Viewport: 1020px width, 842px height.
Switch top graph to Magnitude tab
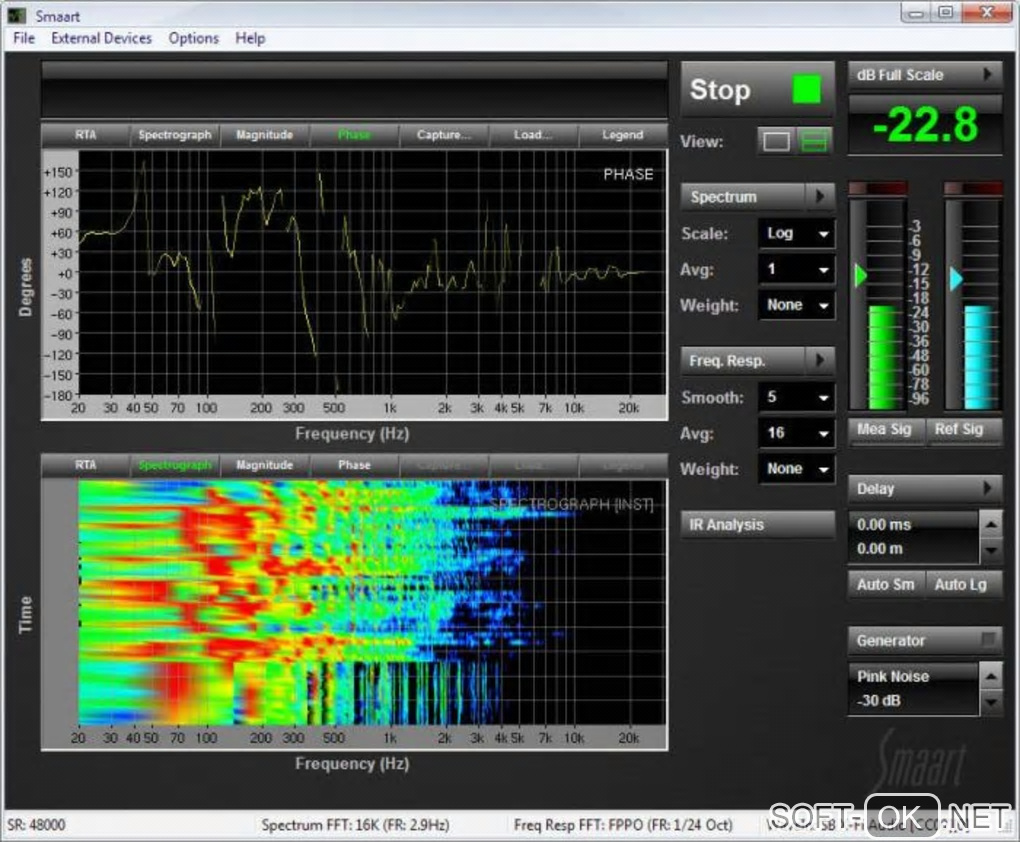pos(264,135)
